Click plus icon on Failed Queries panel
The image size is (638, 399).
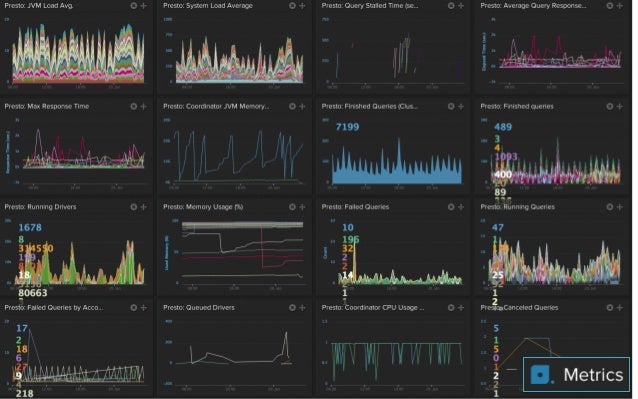pos(461,207)
